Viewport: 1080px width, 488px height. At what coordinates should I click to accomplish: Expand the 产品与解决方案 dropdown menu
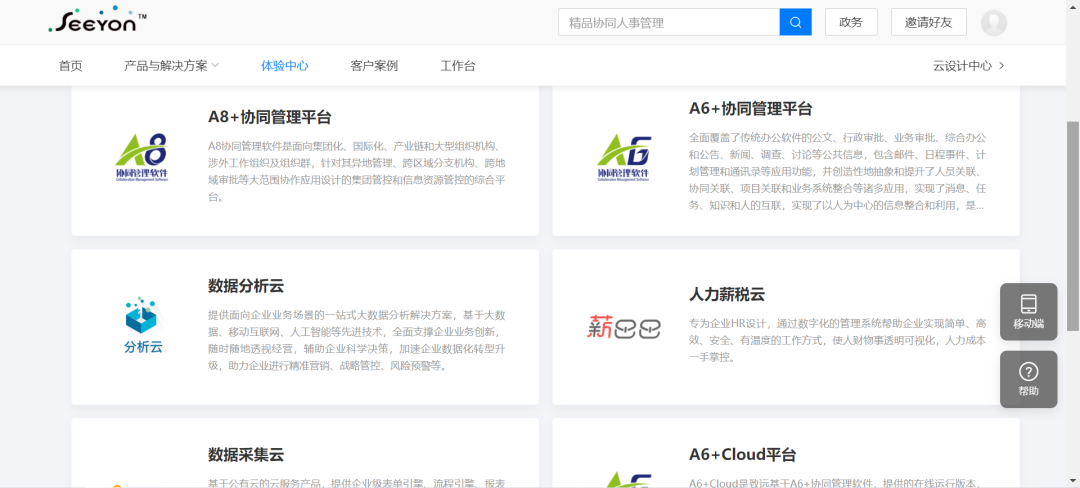point(171,66)
